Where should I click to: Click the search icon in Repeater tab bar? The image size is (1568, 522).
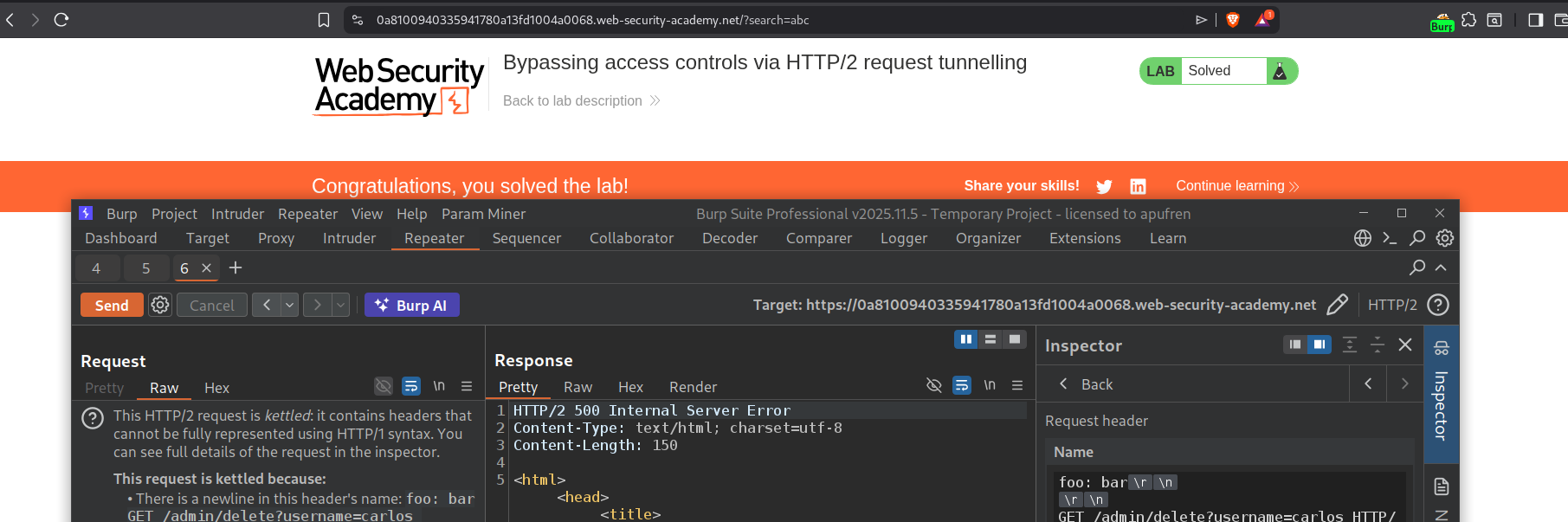(1416, 267)
